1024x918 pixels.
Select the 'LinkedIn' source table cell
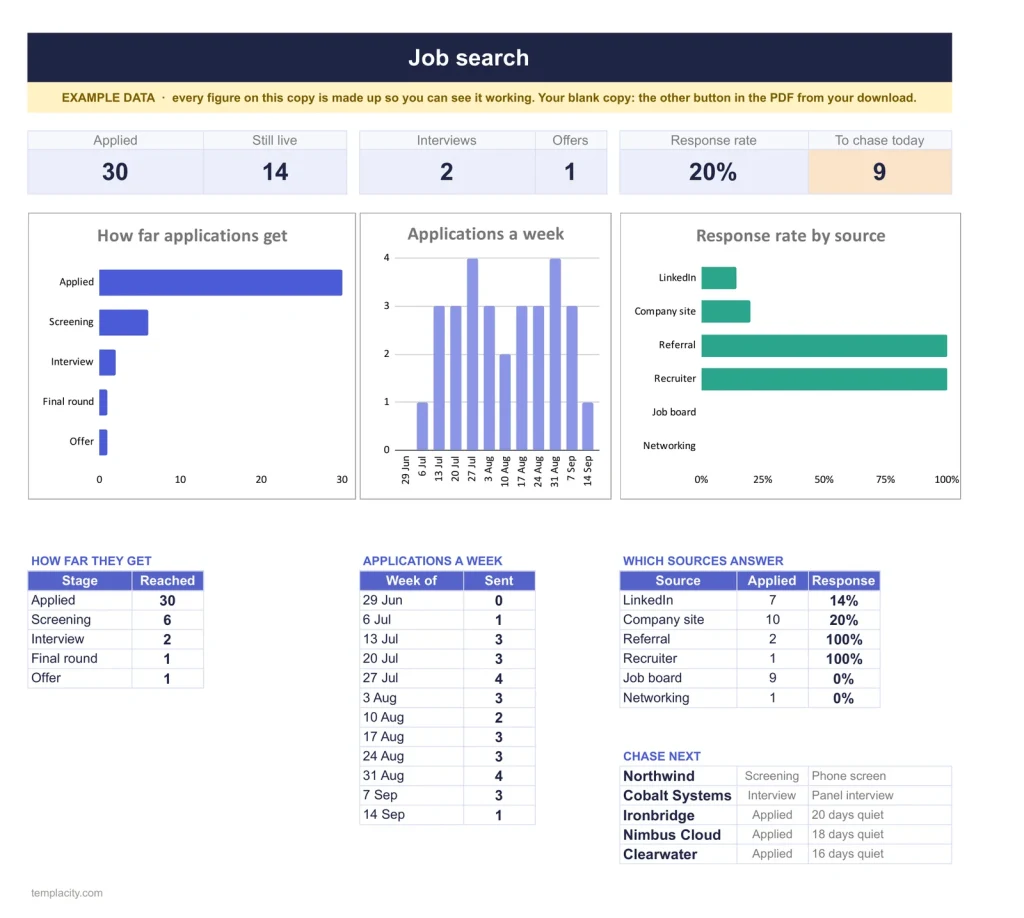(678, 600)
